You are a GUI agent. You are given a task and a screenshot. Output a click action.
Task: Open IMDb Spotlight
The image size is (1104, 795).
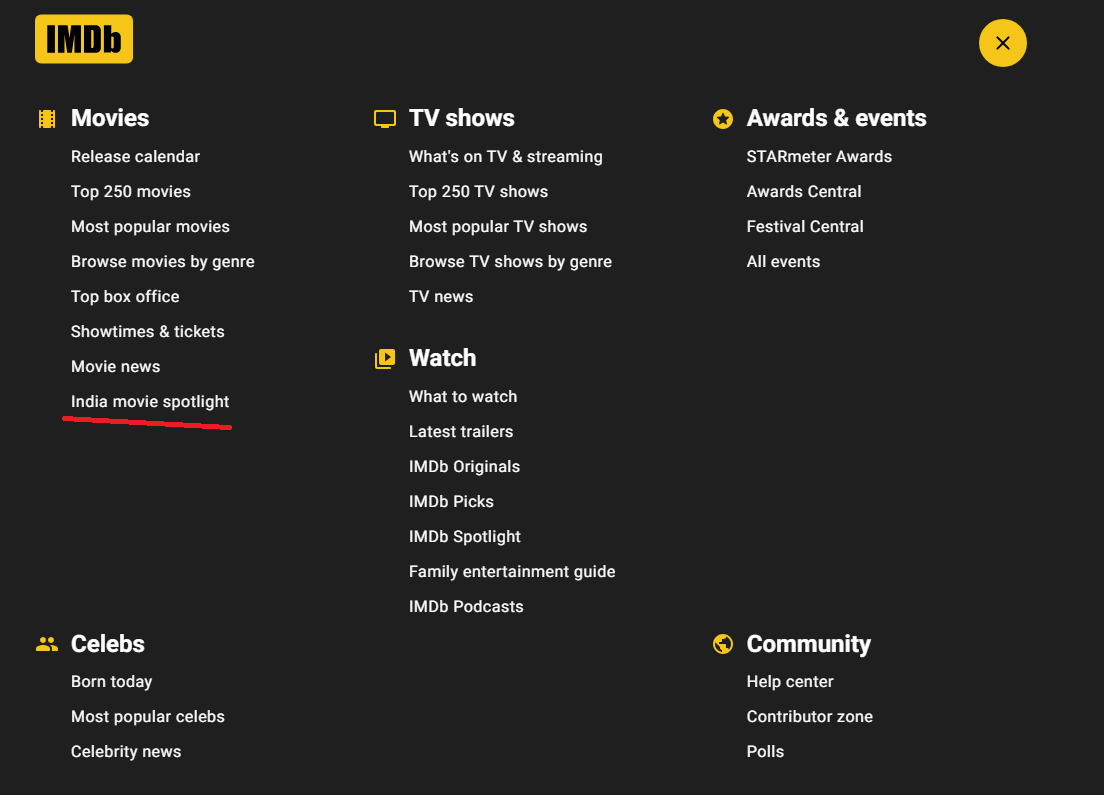pyautogui.click(x=465, y=537)
